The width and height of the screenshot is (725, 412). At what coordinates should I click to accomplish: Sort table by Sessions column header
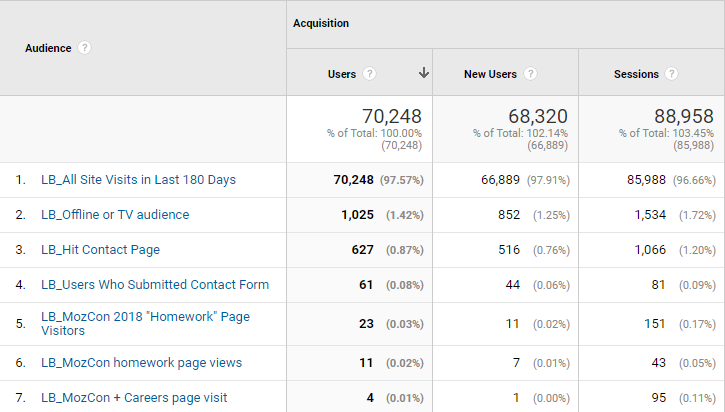tap(636, 74)
